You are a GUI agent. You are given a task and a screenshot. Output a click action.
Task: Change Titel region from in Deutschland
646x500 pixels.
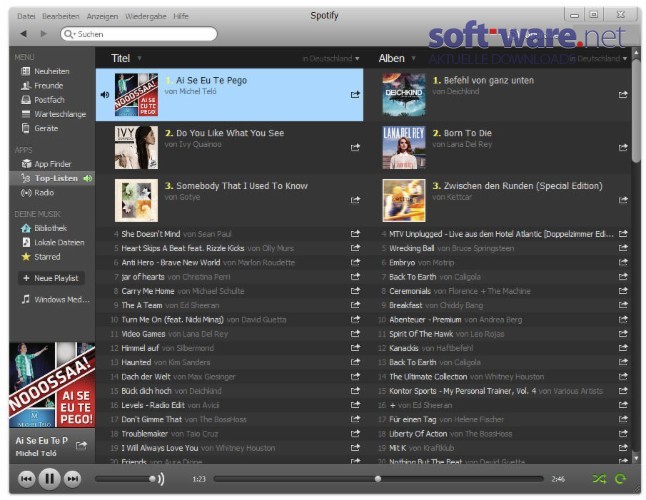(x=331, y=59)
